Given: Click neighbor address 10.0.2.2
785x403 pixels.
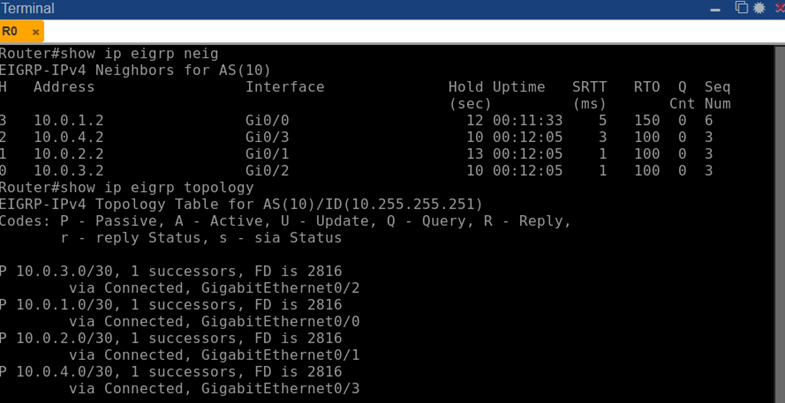Looking at the screenshot, I should click(x=68, y=154).
